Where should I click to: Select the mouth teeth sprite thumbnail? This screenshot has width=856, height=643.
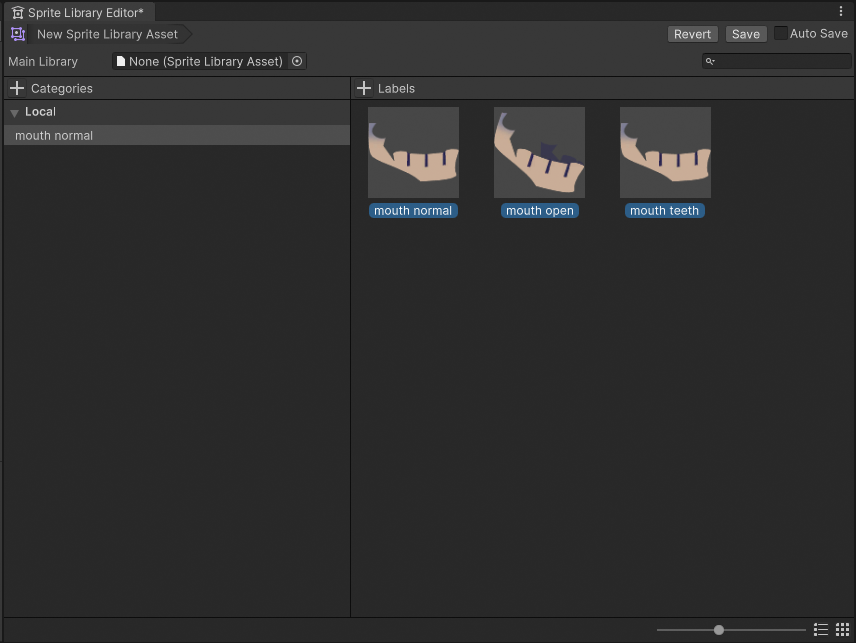pos(665,153)
